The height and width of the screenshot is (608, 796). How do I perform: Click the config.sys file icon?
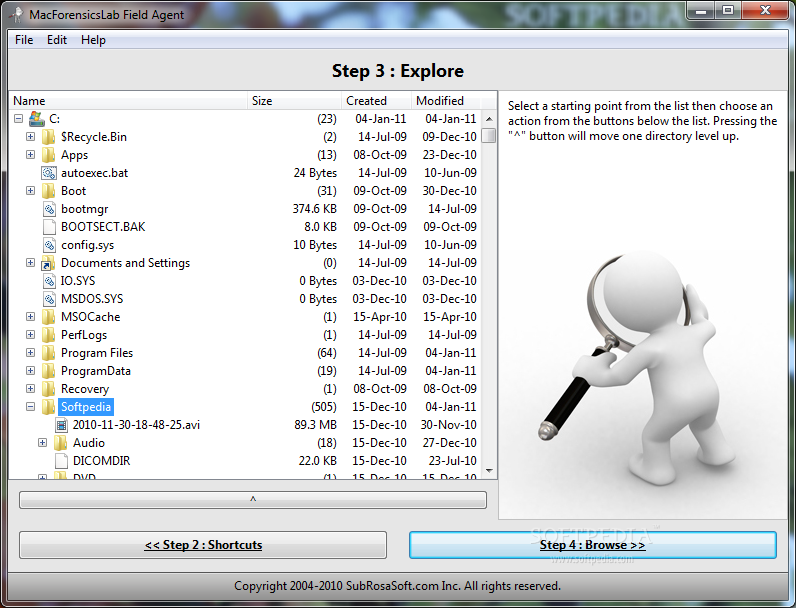[x=49, y=245]
